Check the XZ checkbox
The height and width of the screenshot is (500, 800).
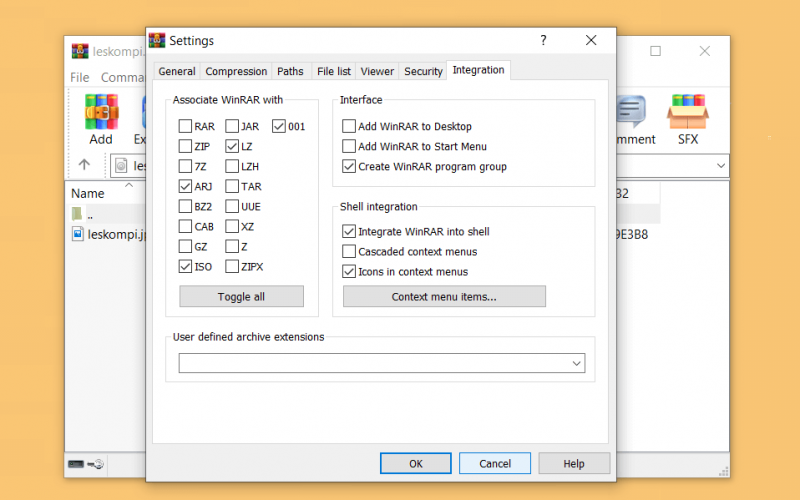232,226
